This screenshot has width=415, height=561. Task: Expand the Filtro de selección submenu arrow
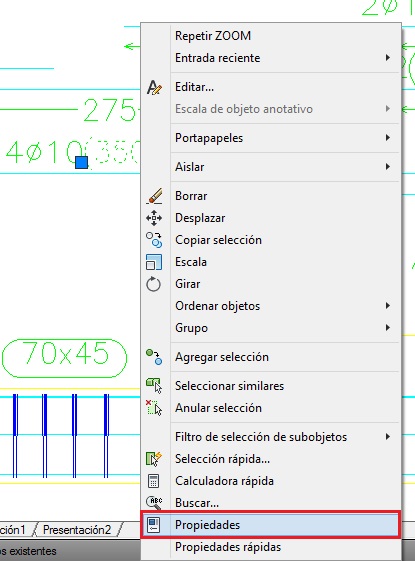[x=388, y=436]
